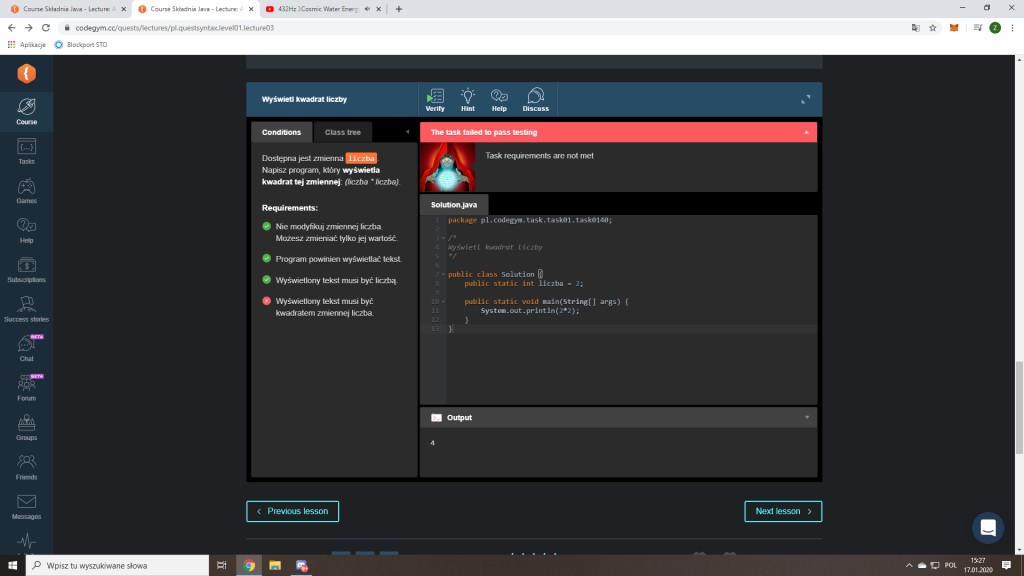Collapse the Output panel
1024x576 pixels.
coord(806,417)
